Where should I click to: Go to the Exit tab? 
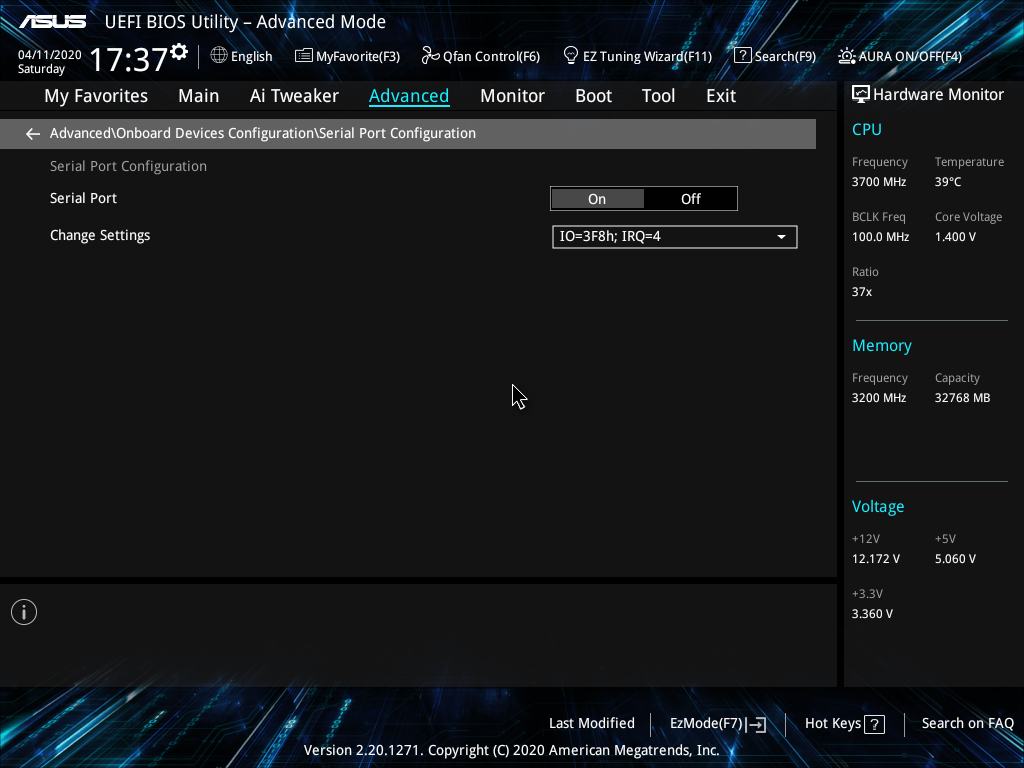pyautogui.click(x=721, y=96)
